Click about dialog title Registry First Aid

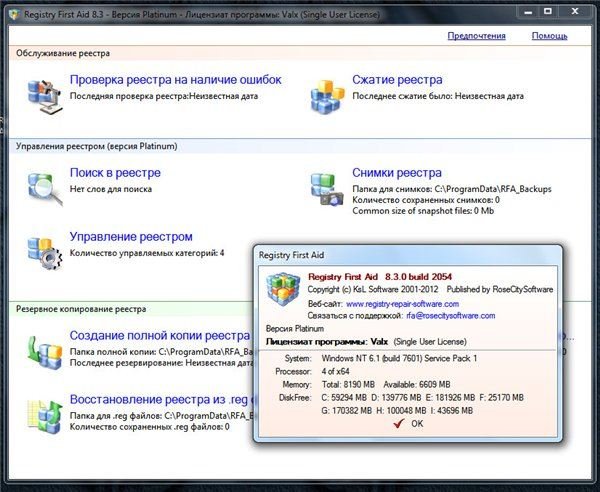292,255
